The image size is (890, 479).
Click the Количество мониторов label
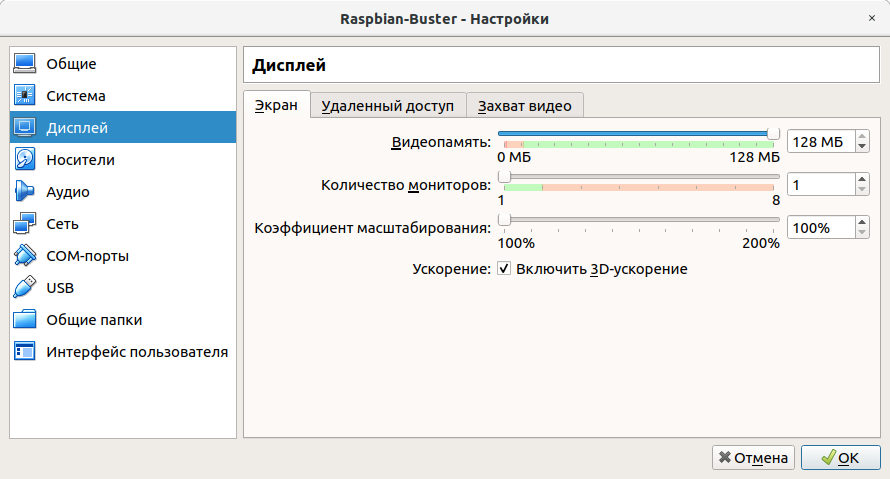[x=406, y=185]
